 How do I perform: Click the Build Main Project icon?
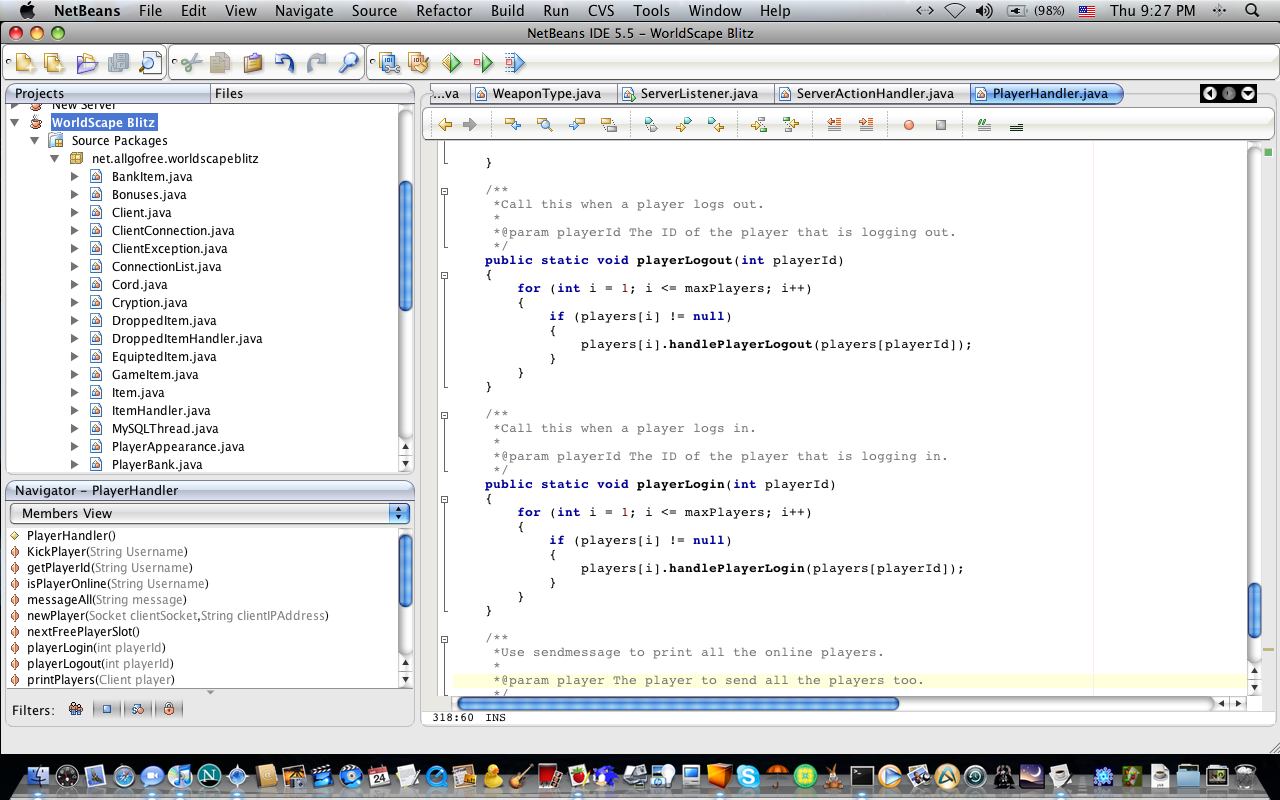389,63
